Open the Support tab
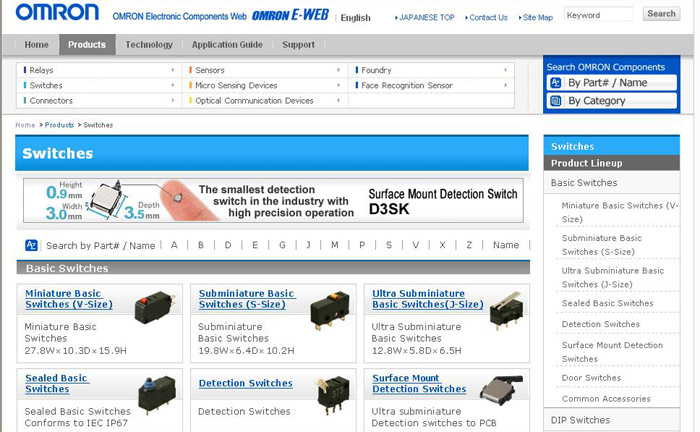Viewport: 700px width, 432px height. pos(298,45)
